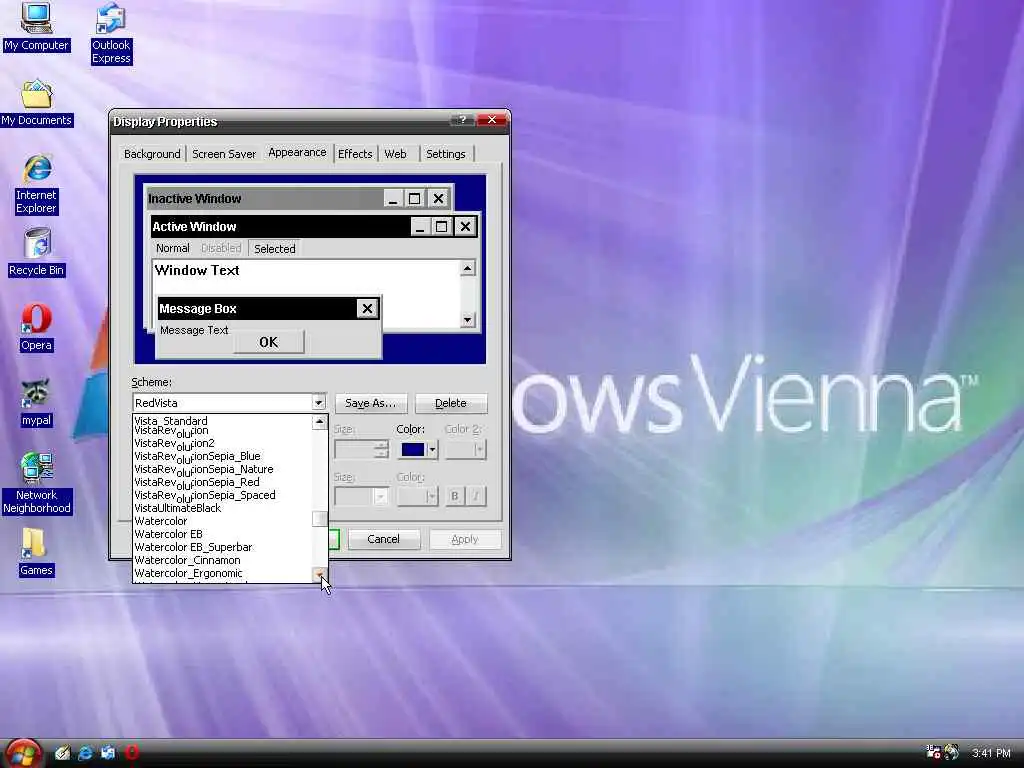Screen dimensions: 1024x768
Task: Click the leftmost system tray icon
Action: (934, 753)
